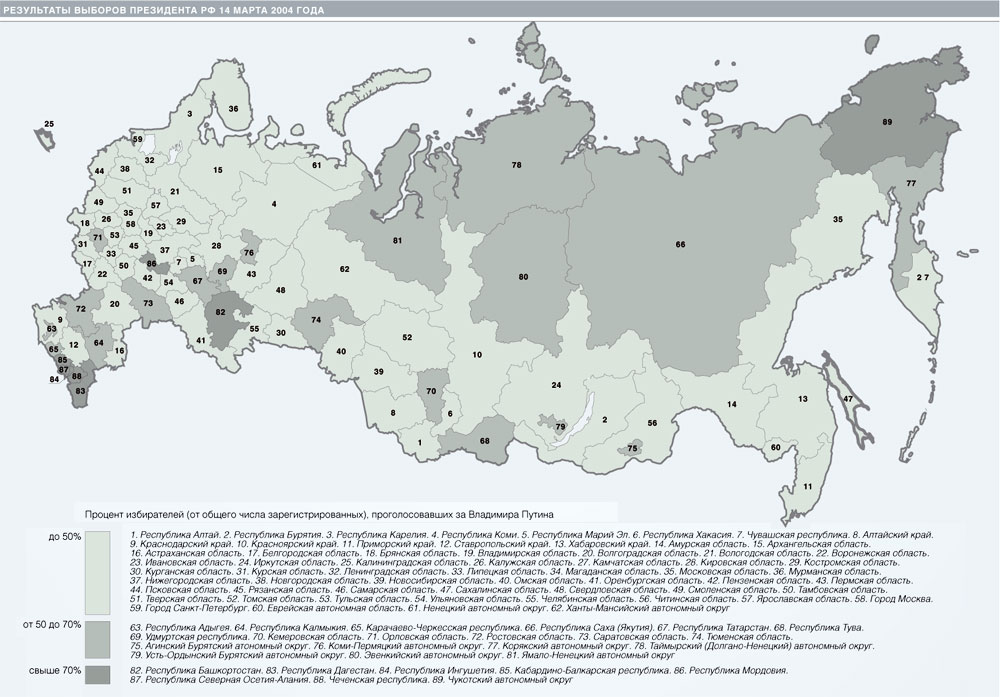Select Sakhalin island labeled 47
The image size is (1000, 697).
pyautogui.click(x=846, y=399)
